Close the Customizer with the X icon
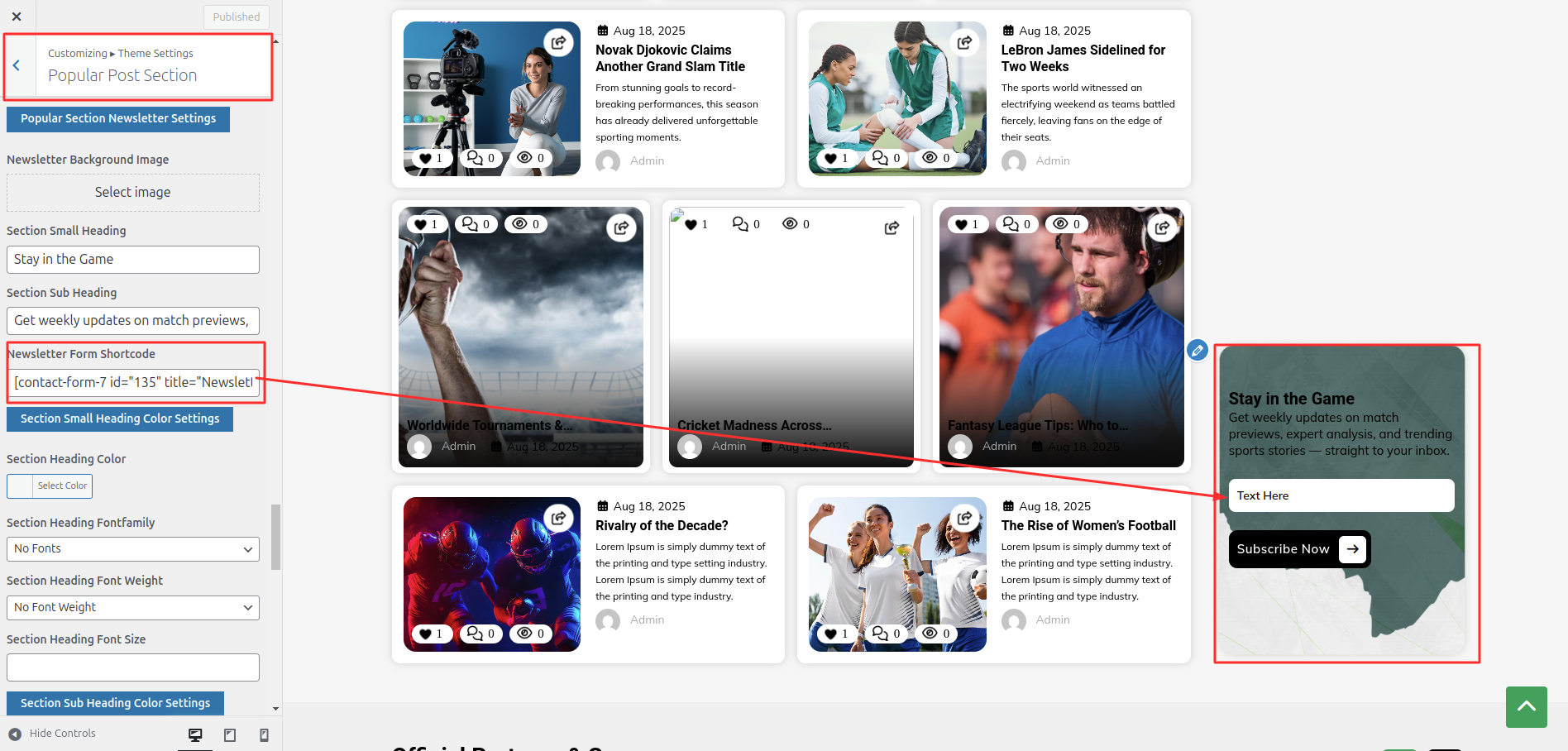 17,17
